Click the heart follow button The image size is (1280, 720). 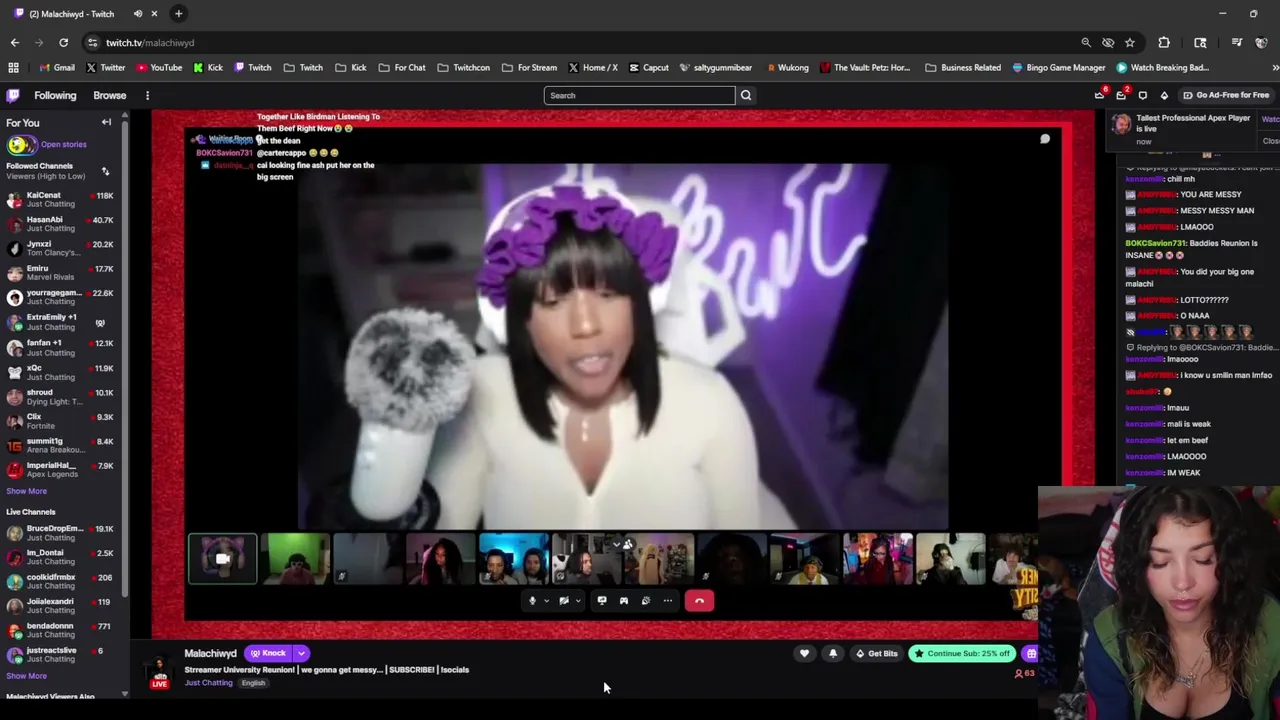point(804,654)
